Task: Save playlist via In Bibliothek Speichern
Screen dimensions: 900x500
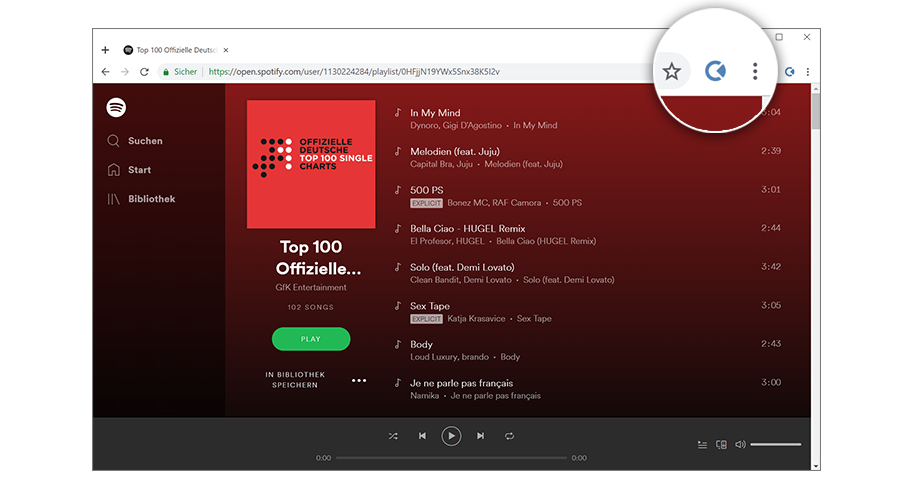Action: click(295, 379)
